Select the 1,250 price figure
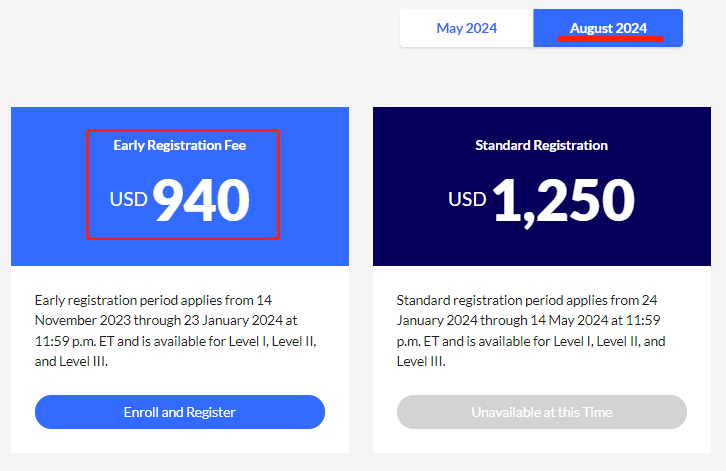 564,200
